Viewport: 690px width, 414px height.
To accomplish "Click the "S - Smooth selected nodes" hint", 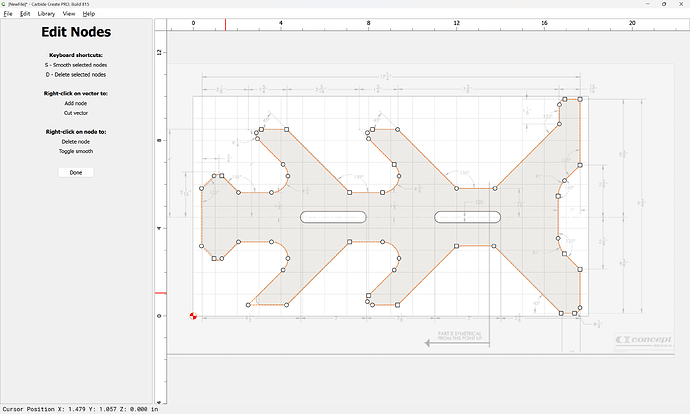I will (76, 65).
